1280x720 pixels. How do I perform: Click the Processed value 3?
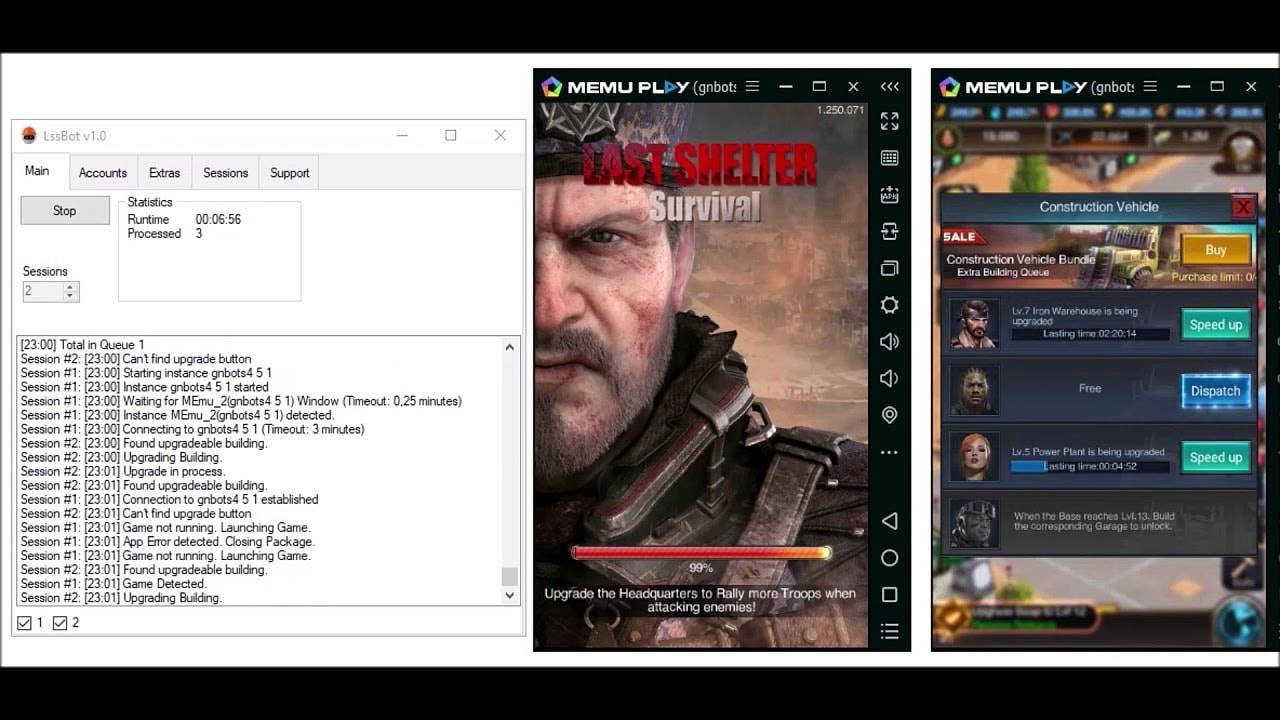click(199, 233)
